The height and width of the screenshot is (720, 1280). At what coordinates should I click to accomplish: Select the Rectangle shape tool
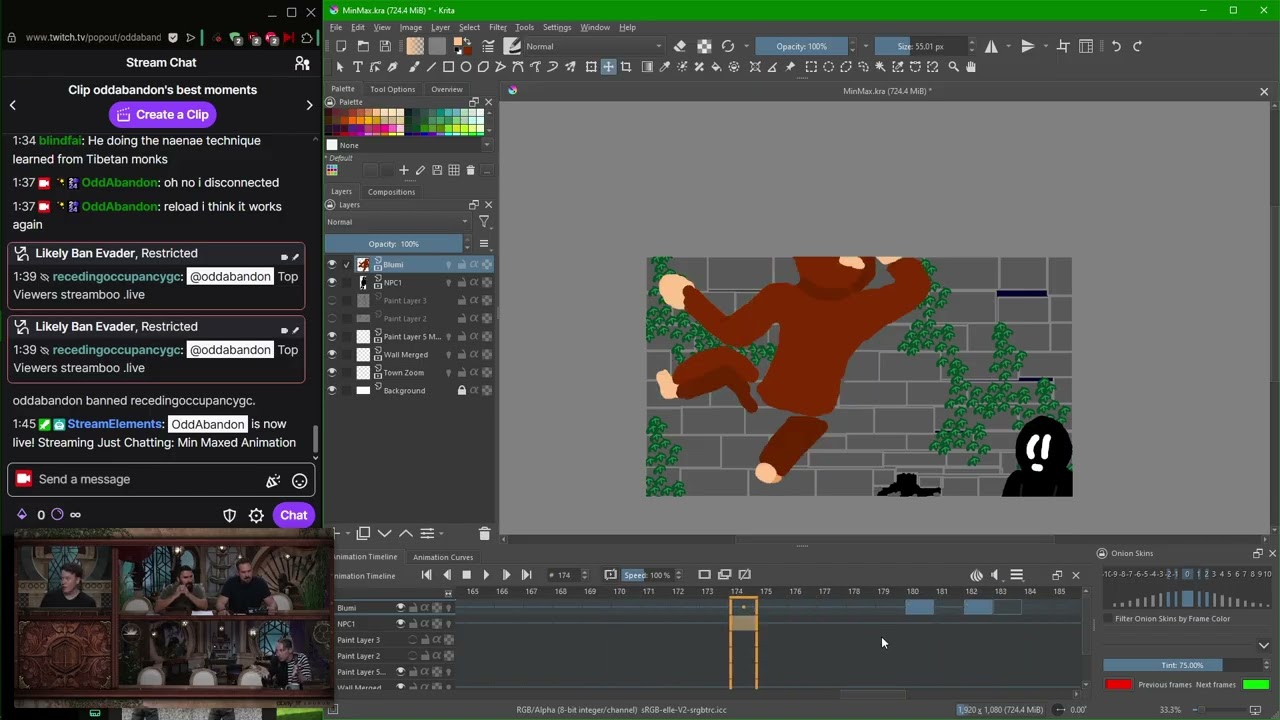click(449, 67)
